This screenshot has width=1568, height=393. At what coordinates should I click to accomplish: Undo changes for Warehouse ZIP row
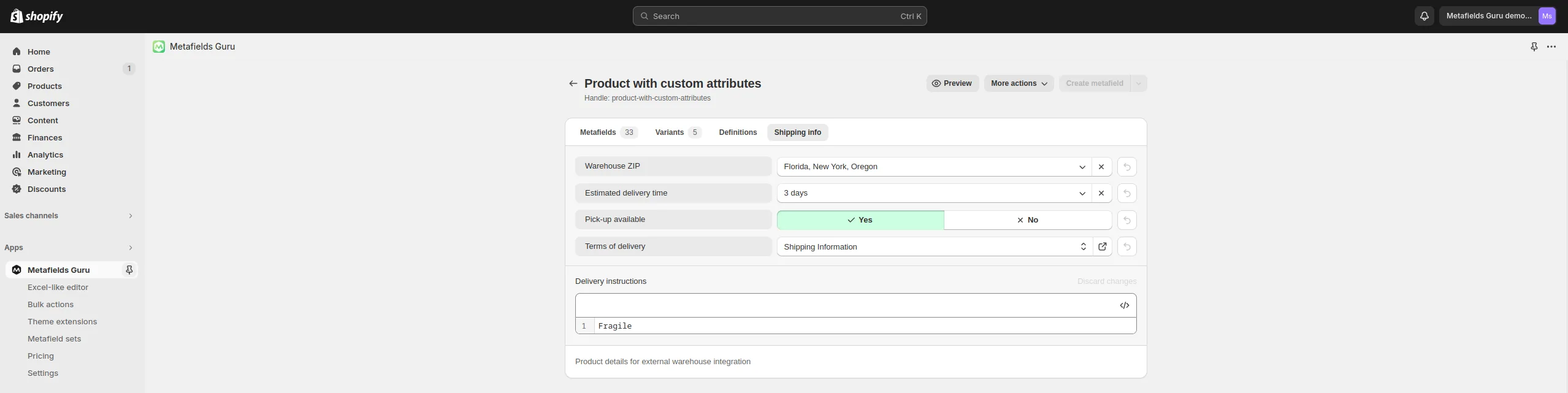coord(1126,167)
